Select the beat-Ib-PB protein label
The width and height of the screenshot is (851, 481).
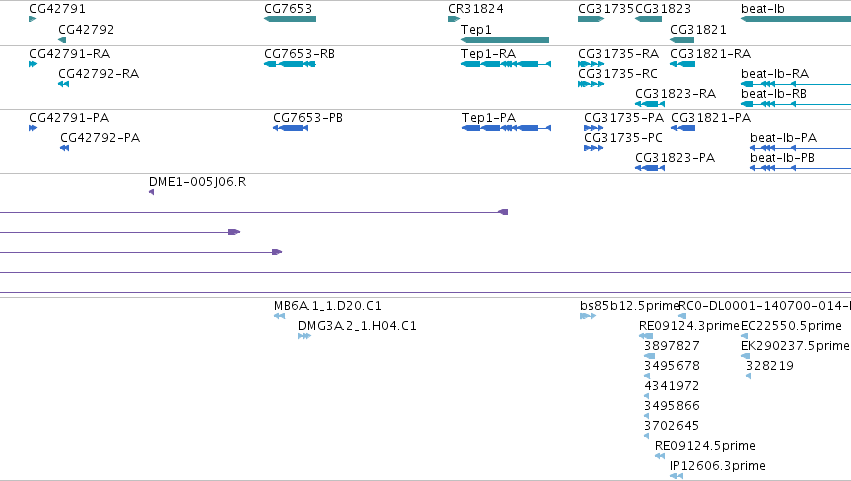pos(782,157)
